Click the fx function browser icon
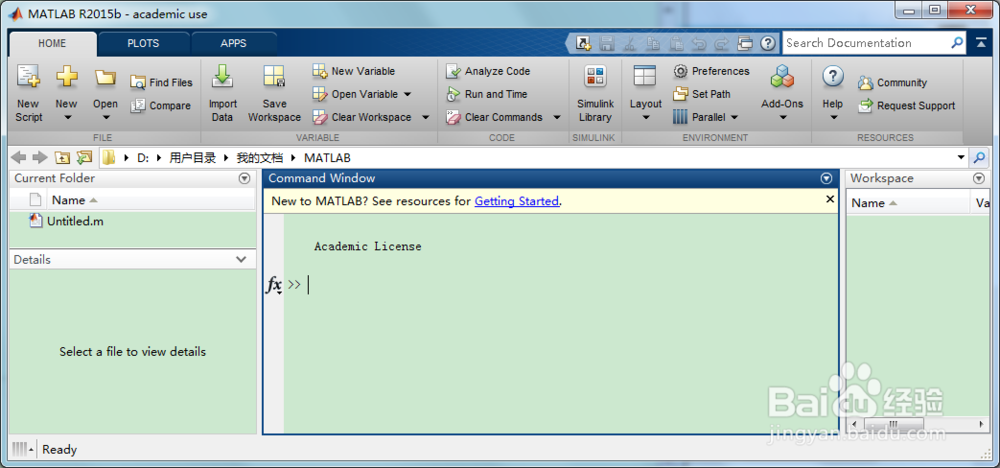The image size is (1000, 468). point(274,285)
